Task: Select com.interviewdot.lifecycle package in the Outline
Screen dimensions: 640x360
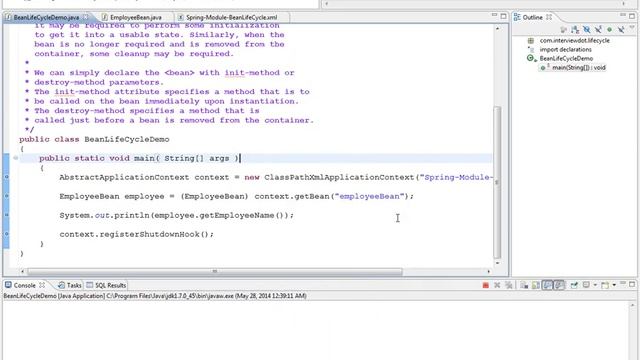Action: tap(574, 40)
